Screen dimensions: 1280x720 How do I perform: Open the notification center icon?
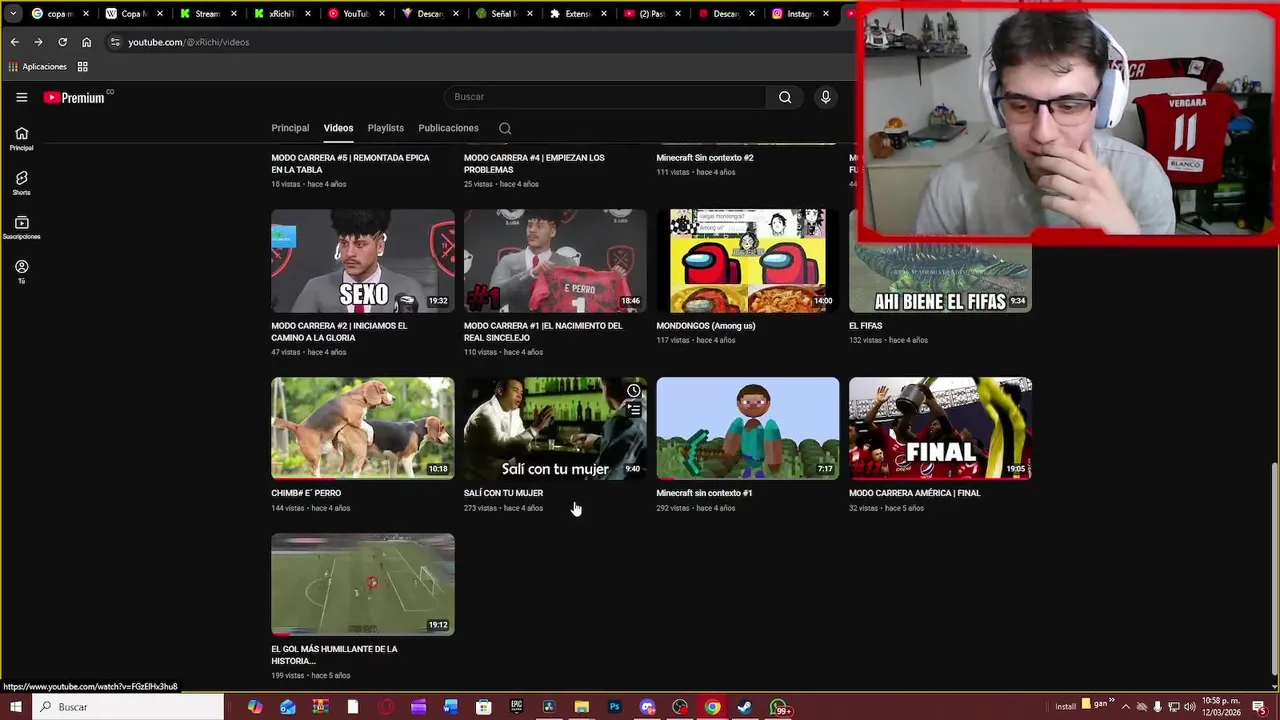click(1259, 707)
